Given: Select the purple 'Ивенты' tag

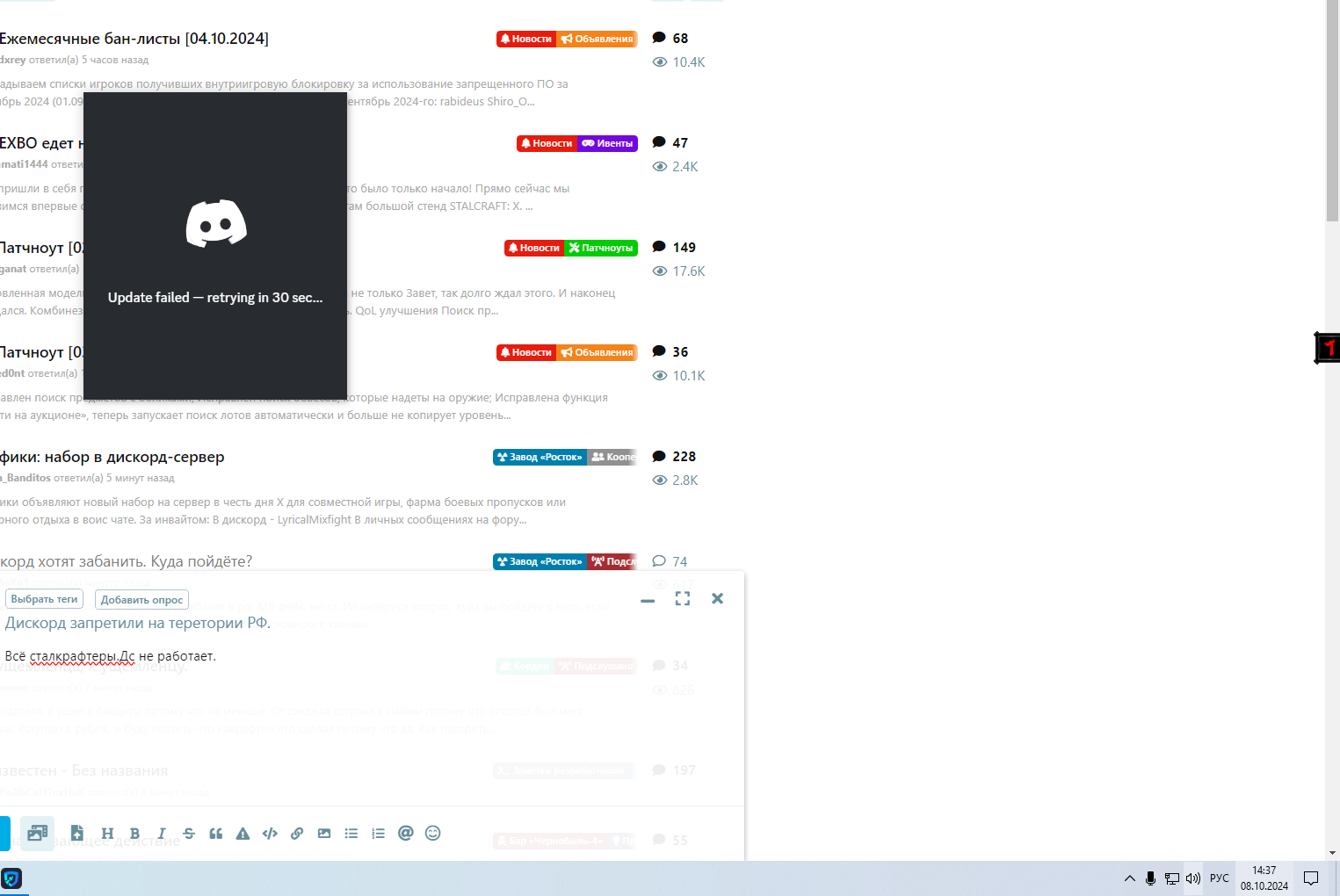Looking at the screenshot, I should tap(607, 143).
